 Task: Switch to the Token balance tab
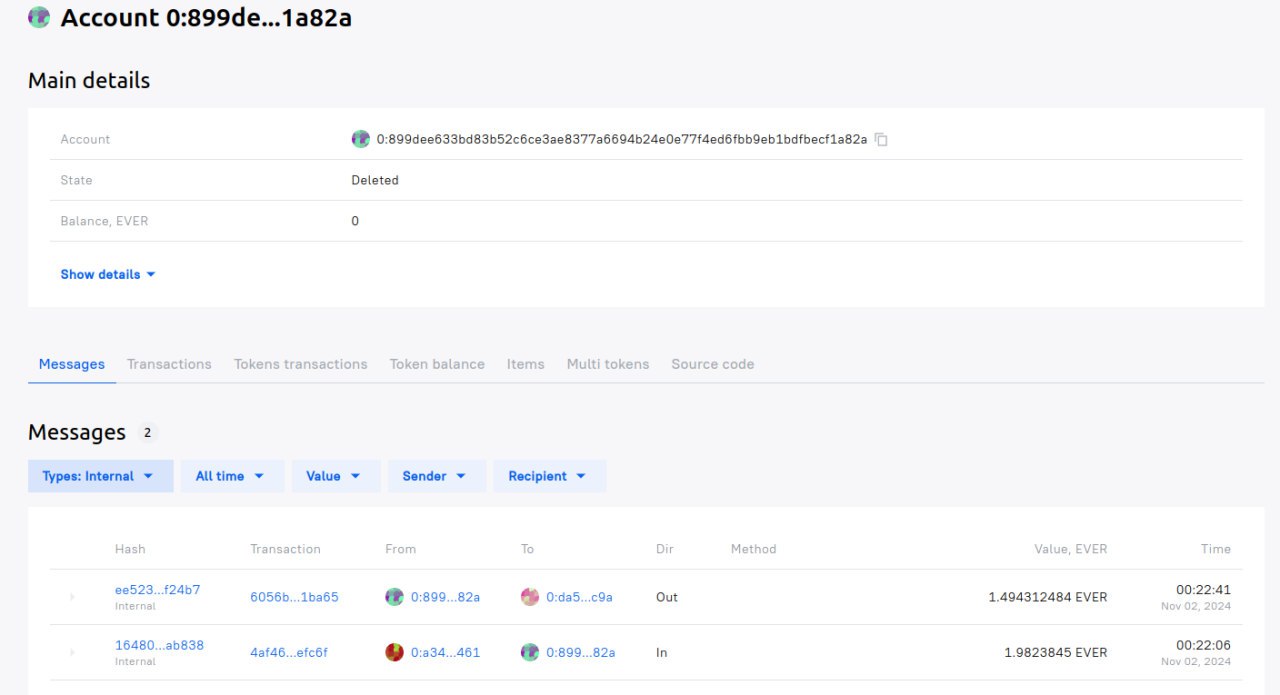coord(437,364)
